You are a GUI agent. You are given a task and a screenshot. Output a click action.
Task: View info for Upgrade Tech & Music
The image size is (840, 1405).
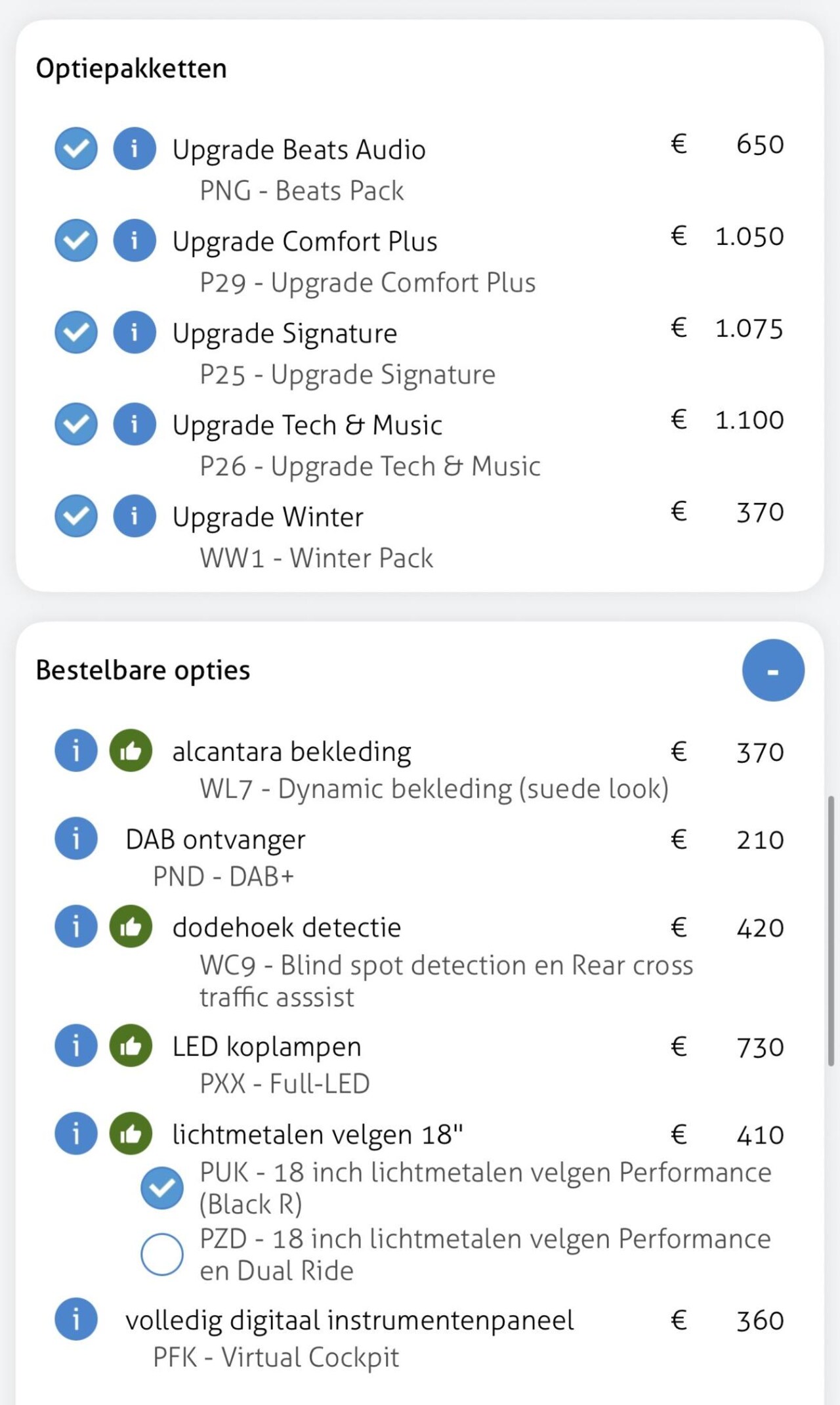pos(135,424)
